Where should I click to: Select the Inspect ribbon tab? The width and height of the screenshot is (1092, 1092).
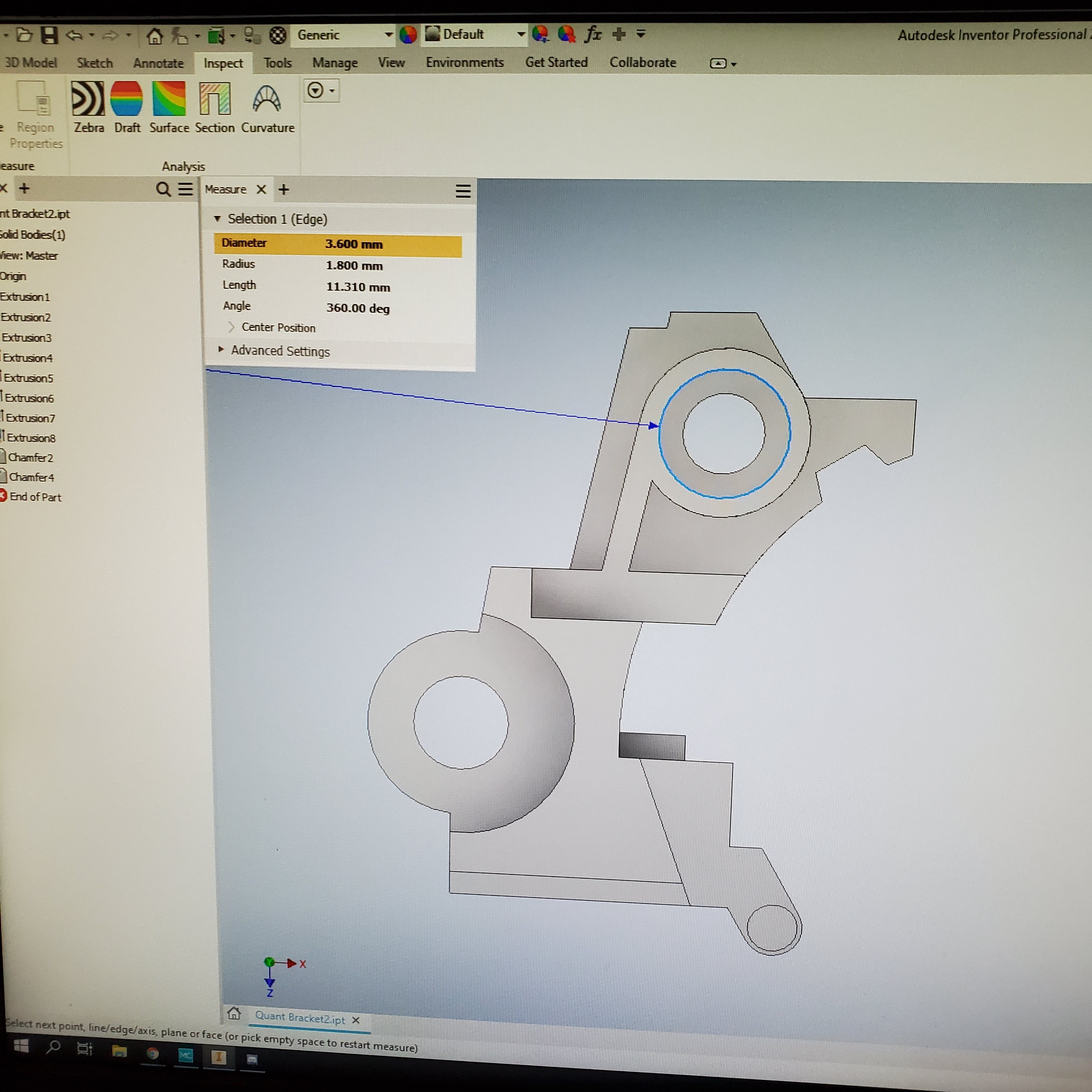[x=223, y=63]
